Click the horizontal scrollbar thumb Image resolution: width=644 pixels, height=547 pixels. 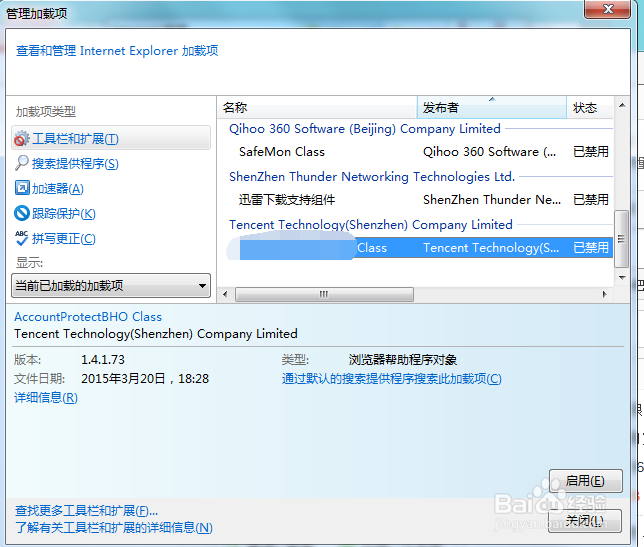tap(324, 294)
